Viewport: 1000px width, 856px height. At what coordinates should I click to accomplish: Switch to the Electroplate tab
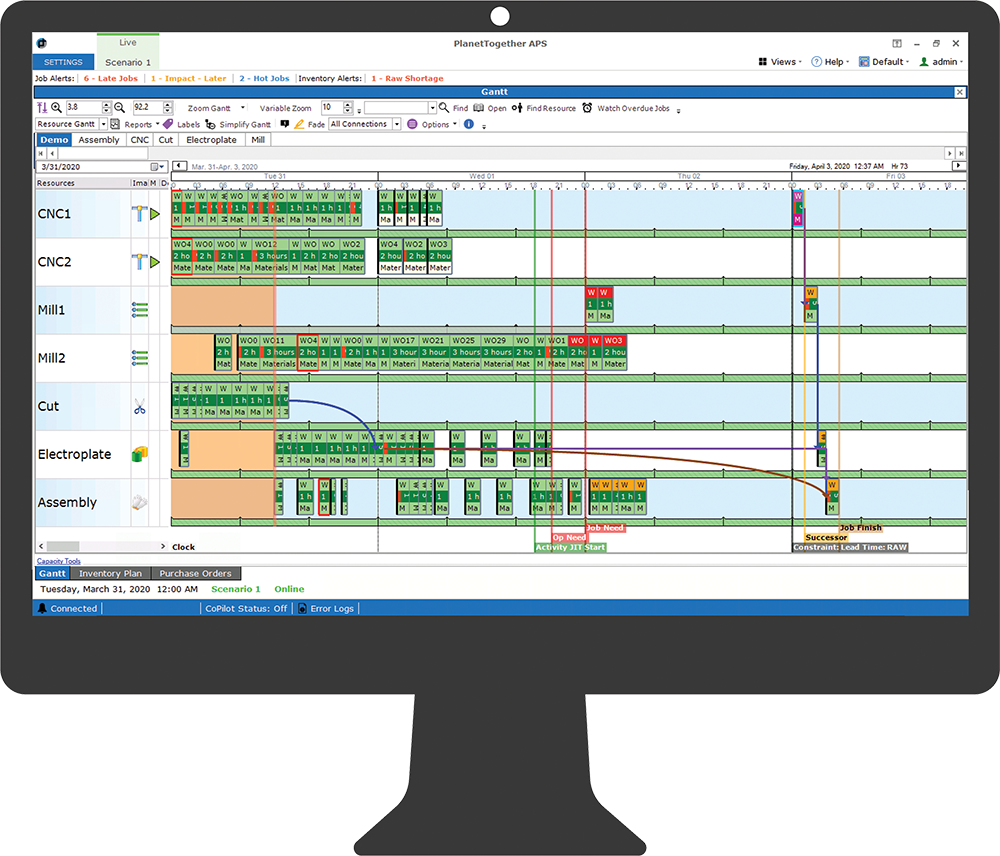tap(211, 140)
